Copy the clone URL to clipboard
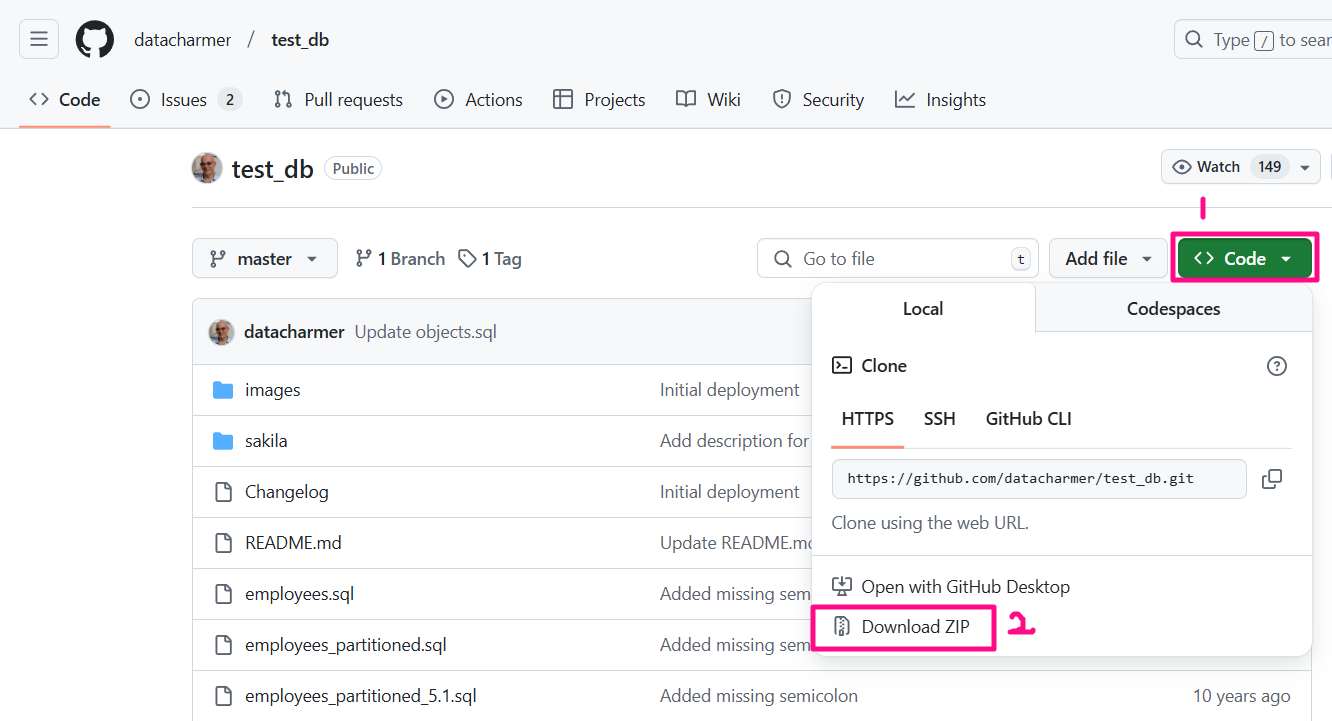The width and height of the screenshot is (1332, 721). point(1272,479)
